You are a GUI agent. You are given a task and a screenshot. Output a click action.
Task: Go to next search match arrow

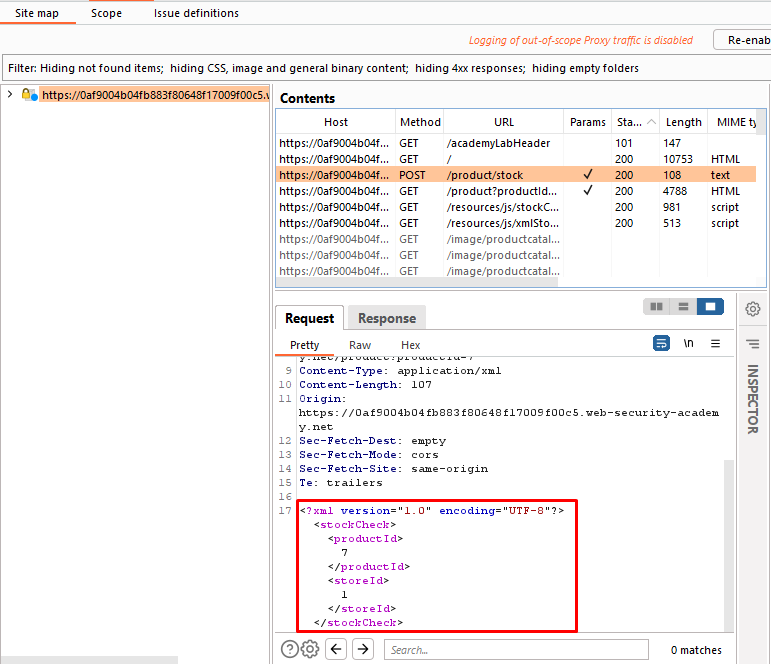tap(363, 649)
